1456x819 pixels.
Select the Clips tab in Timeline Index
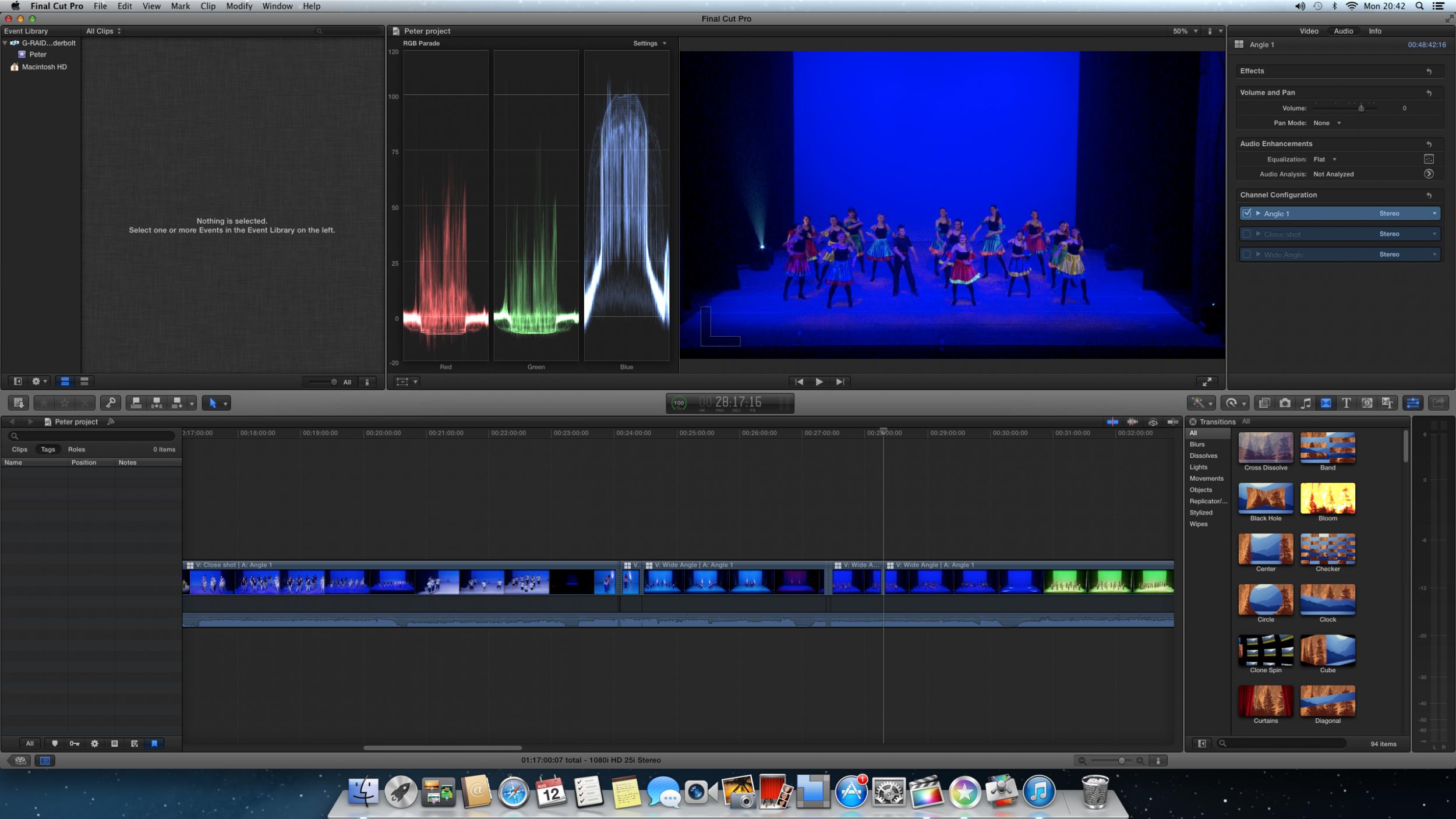click(x=19, y=449)
